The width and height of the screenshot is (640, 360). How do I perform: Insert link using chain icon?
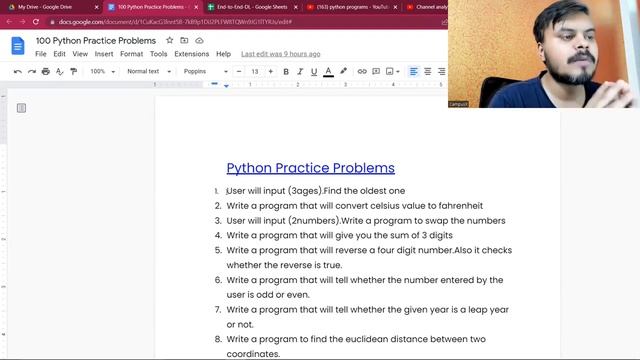tap(362, 71)
